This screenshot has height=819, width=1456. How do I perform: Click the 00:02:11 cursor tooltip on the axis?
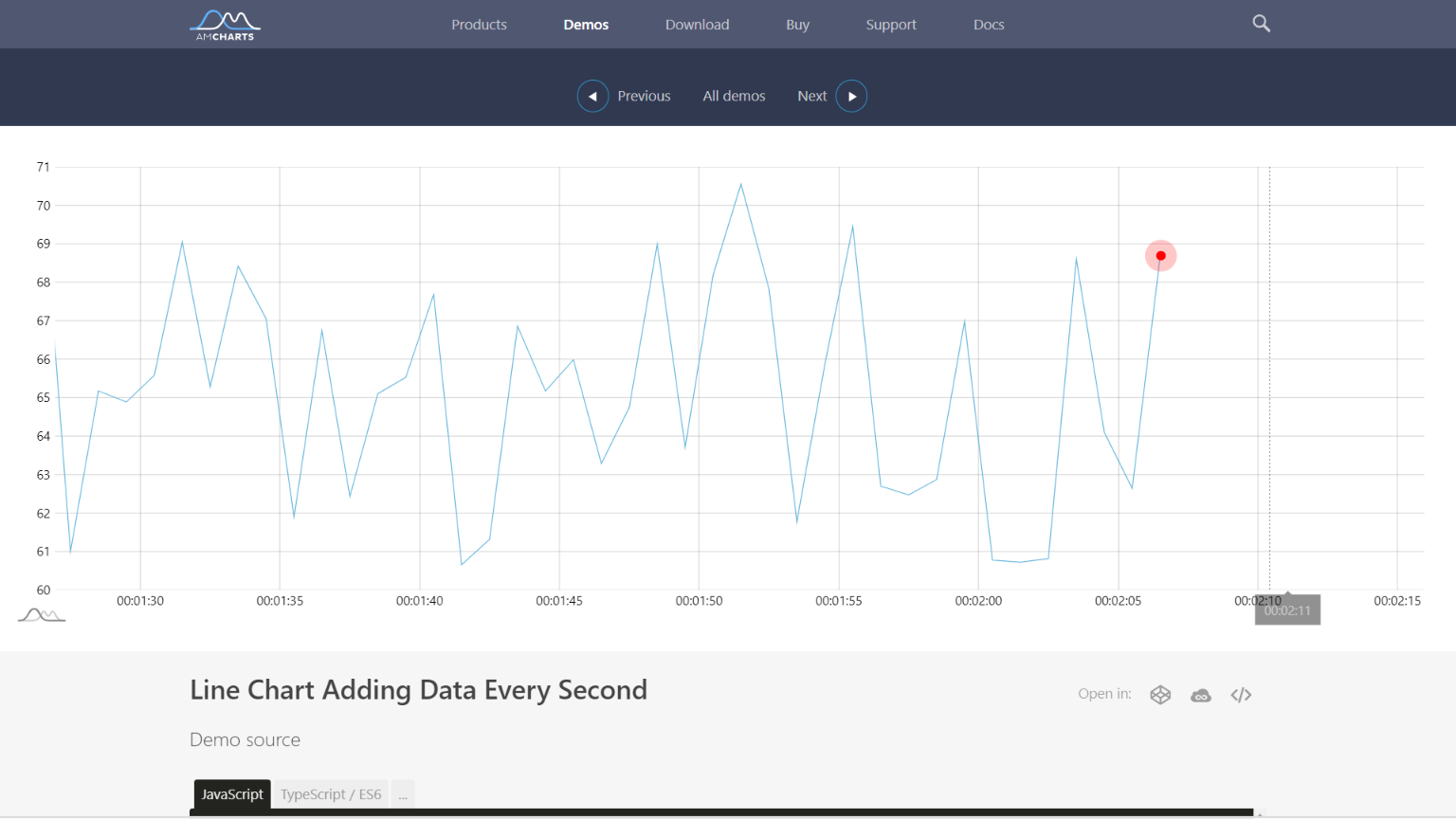1287,610
